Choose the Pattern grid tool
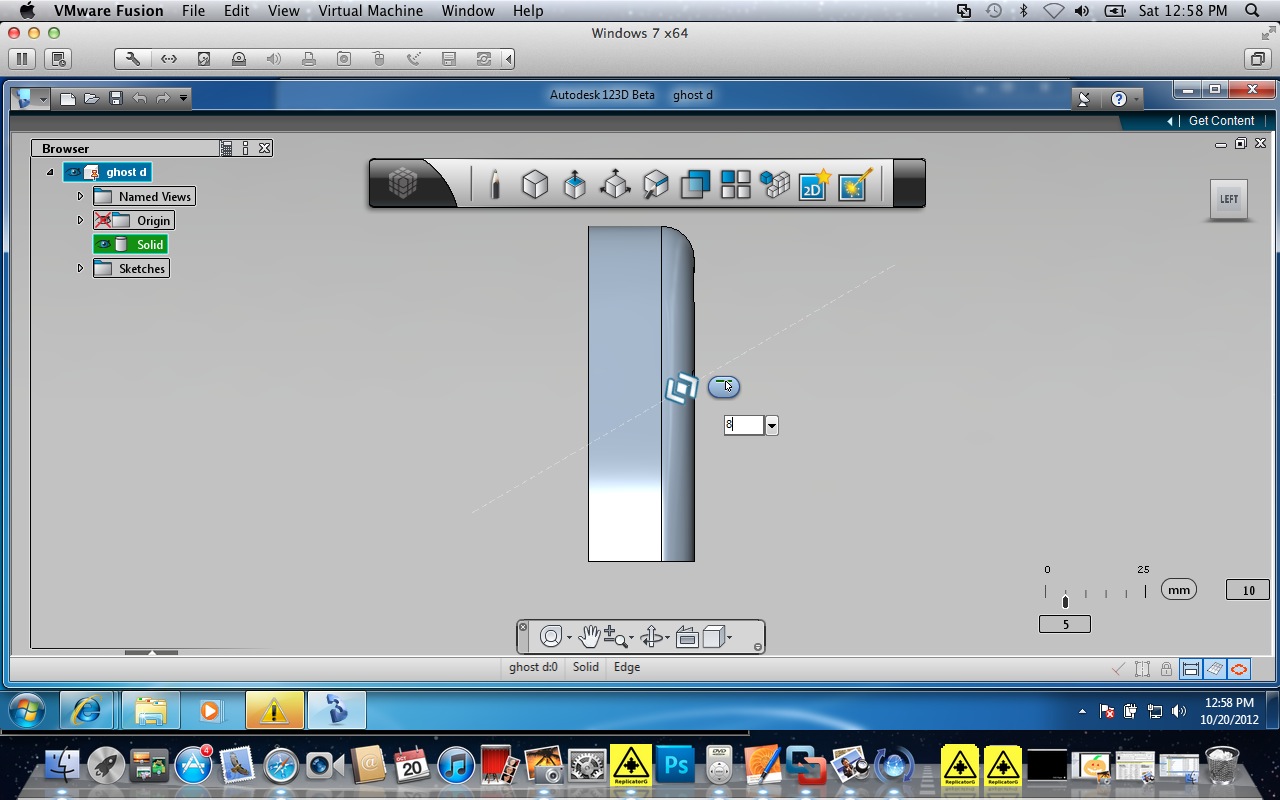Image resolution: width=1280 pixels, height=800 pixels. (736, 184)
